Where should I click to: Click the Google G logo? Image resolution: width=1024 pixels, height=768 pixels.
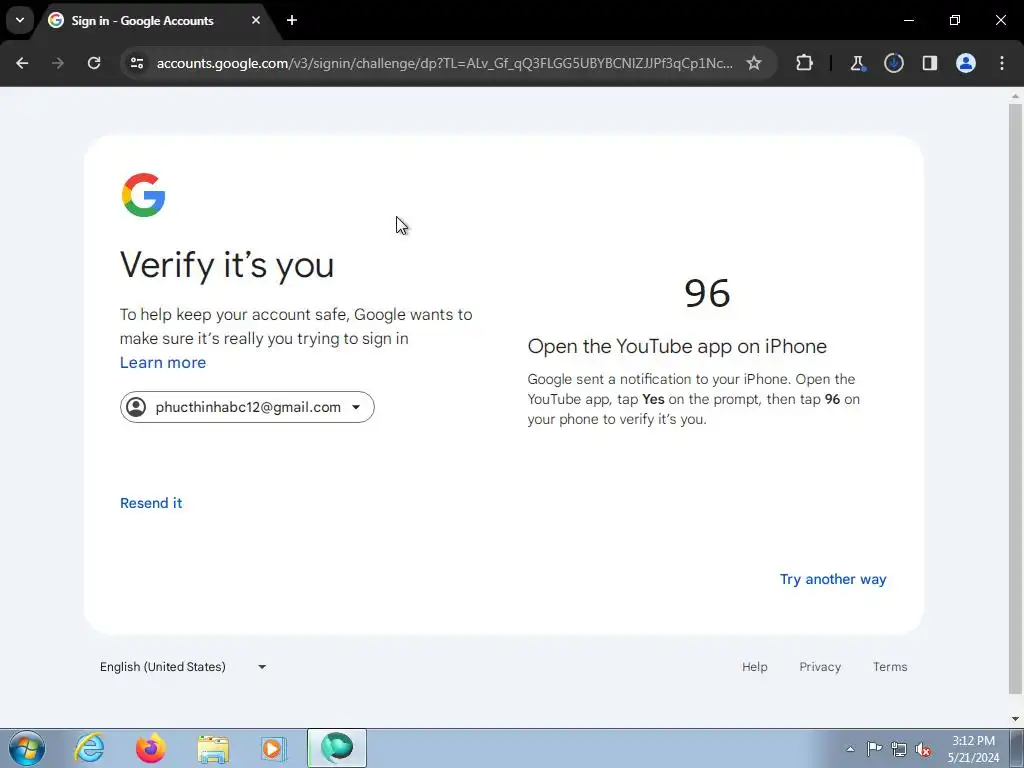pos(143,195)
